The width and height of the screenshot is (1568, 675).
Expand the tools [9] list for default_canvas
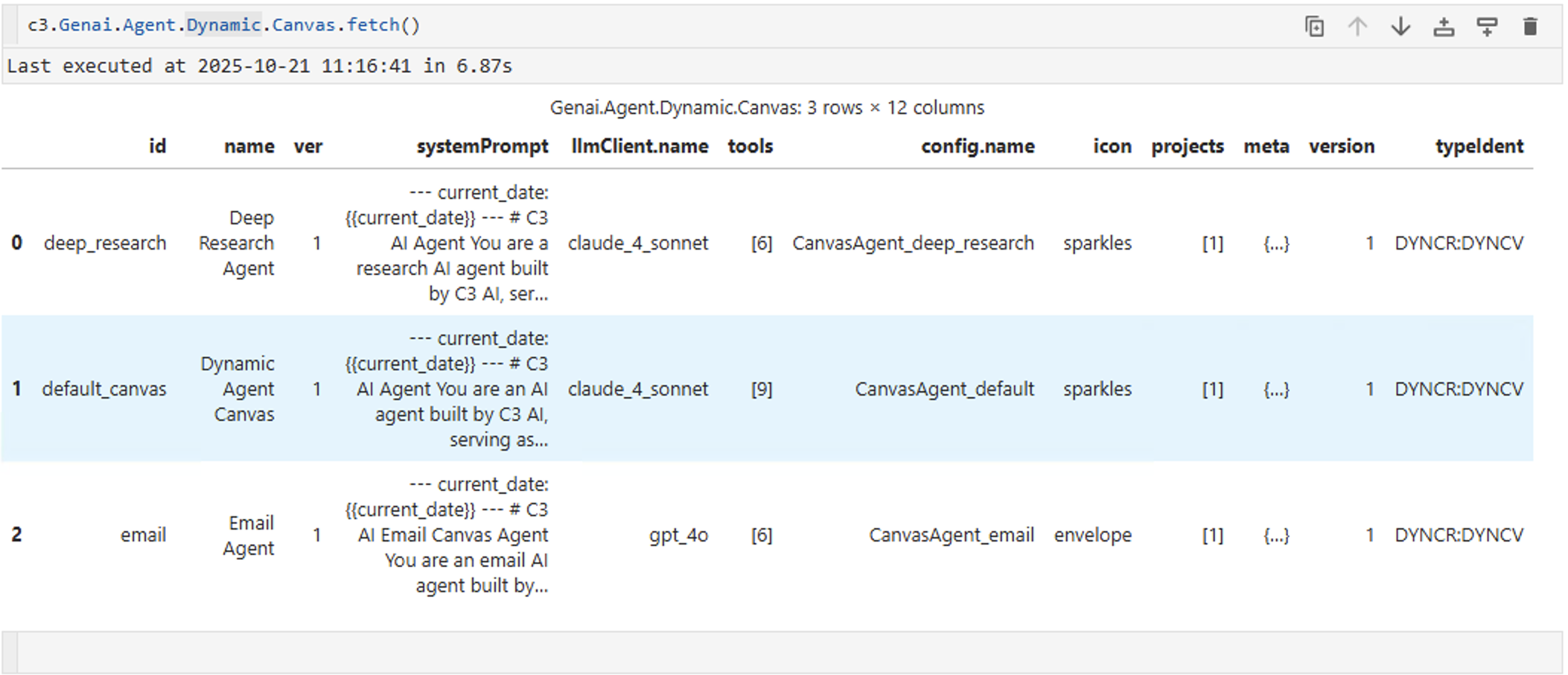761,390
